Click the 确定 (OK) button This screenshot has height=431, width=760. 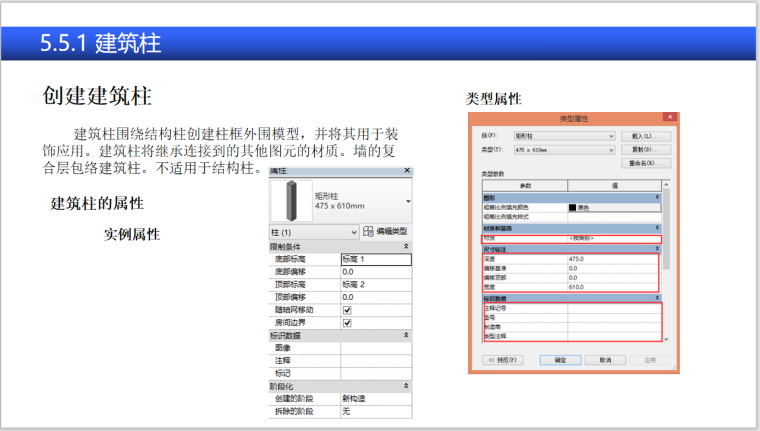point(560,359)
